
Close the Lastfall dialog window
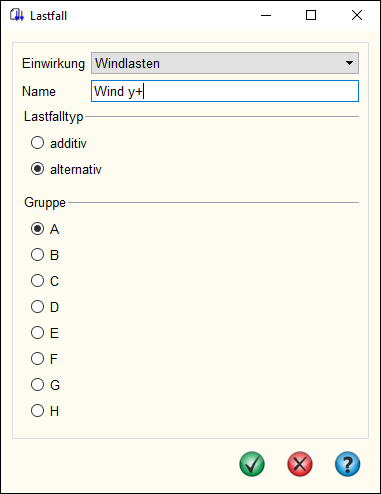coord(357,15)
